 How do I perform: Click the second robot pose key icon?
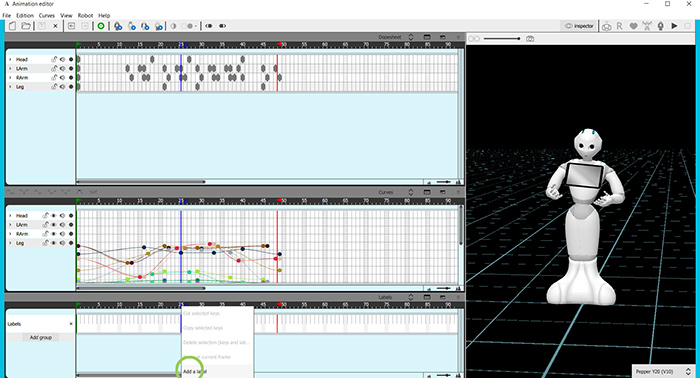132,26
